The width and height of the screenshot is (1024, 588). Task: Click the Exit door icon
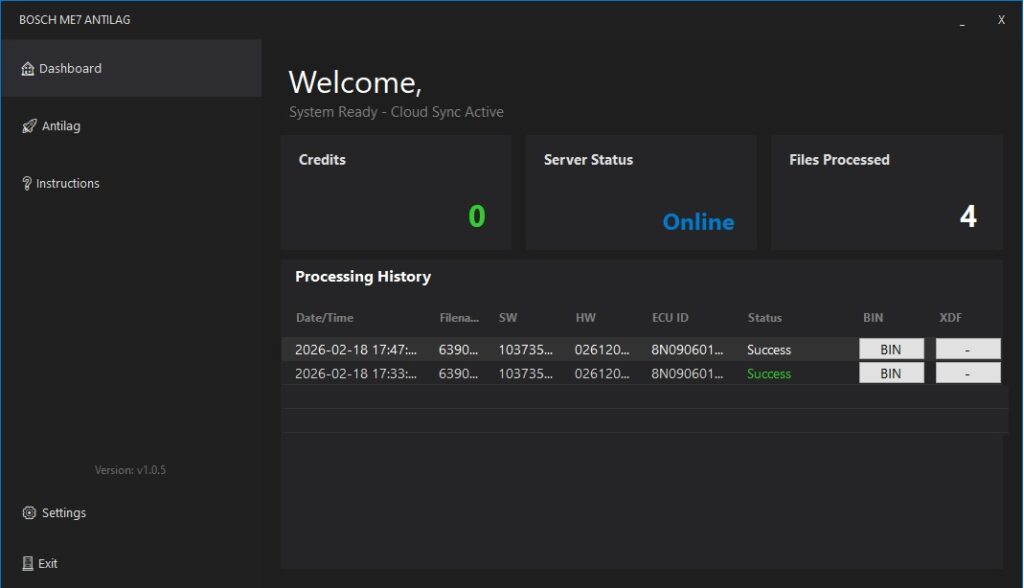(x=27, y=563)
